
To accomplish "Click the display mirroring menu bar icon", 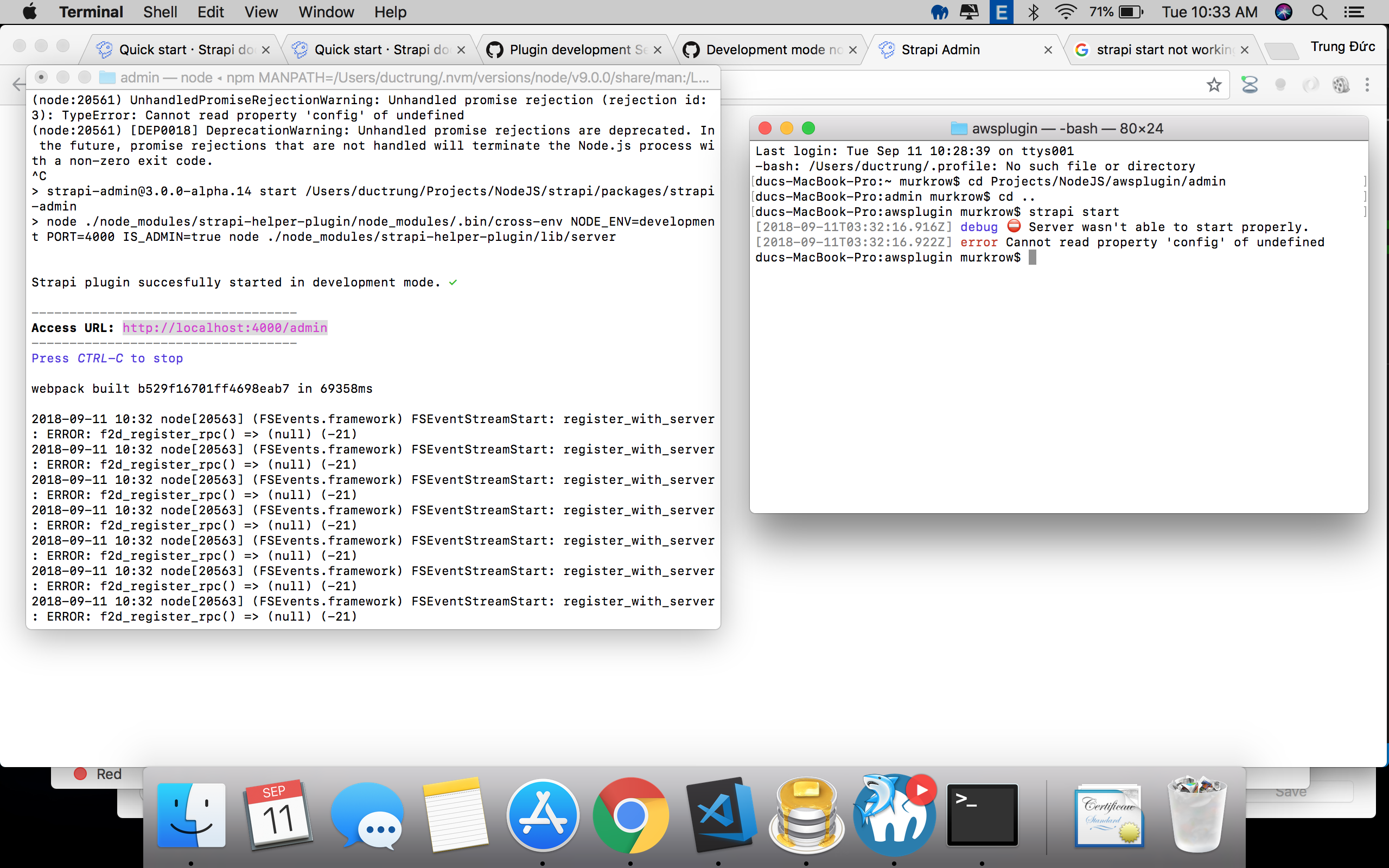I will [970, 11].
